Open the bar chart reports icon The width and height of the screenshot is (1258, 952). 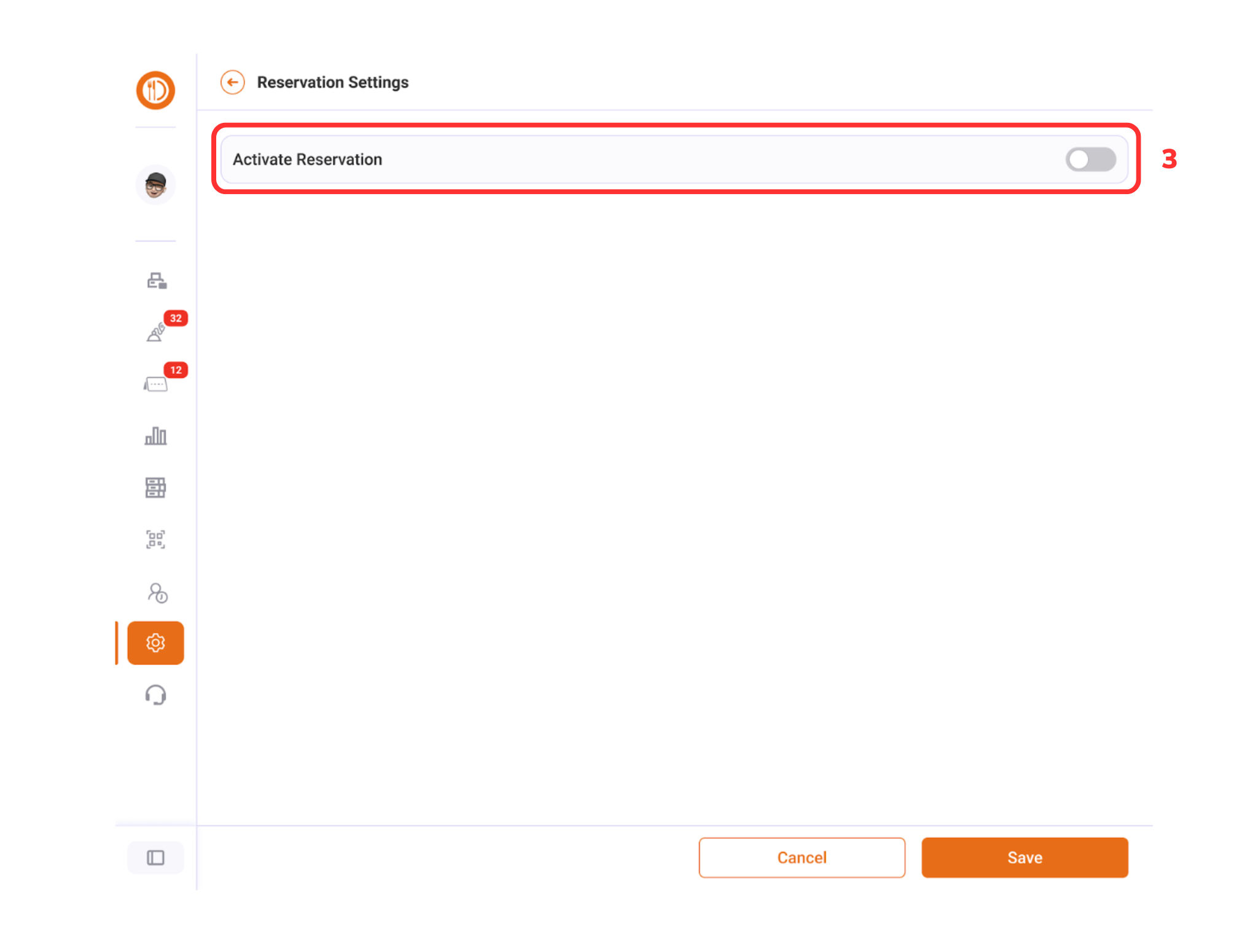155,435
